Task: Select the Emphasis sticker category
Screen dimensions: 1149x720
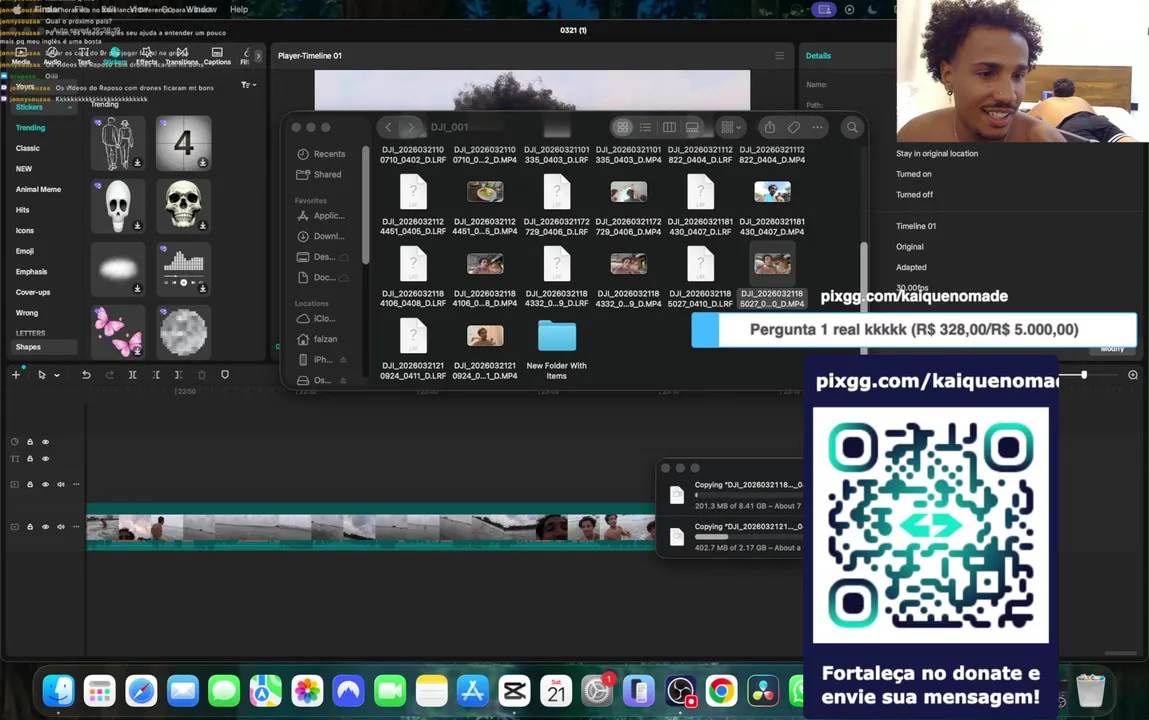Action: coord(32,272)
